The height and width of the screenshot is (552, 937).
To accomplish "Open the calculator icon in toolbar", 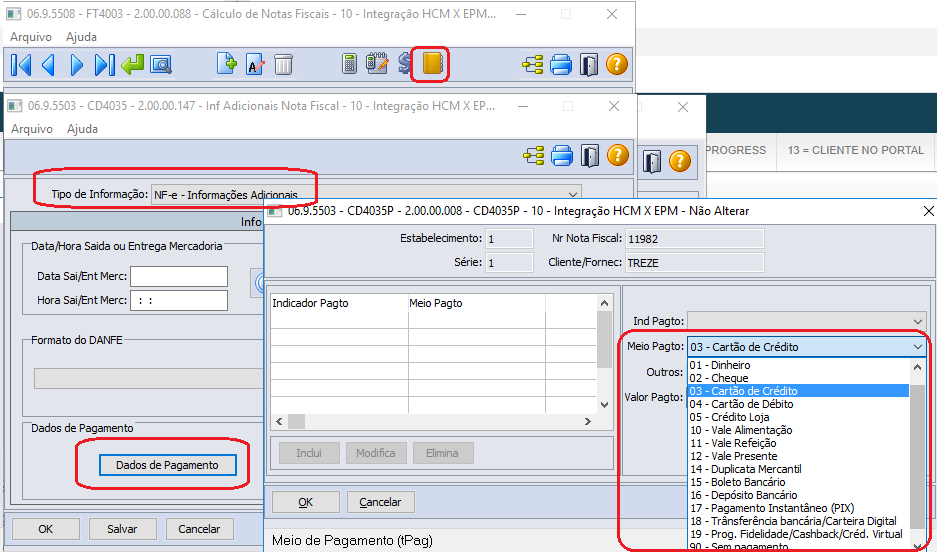I will tap(350, 65).
